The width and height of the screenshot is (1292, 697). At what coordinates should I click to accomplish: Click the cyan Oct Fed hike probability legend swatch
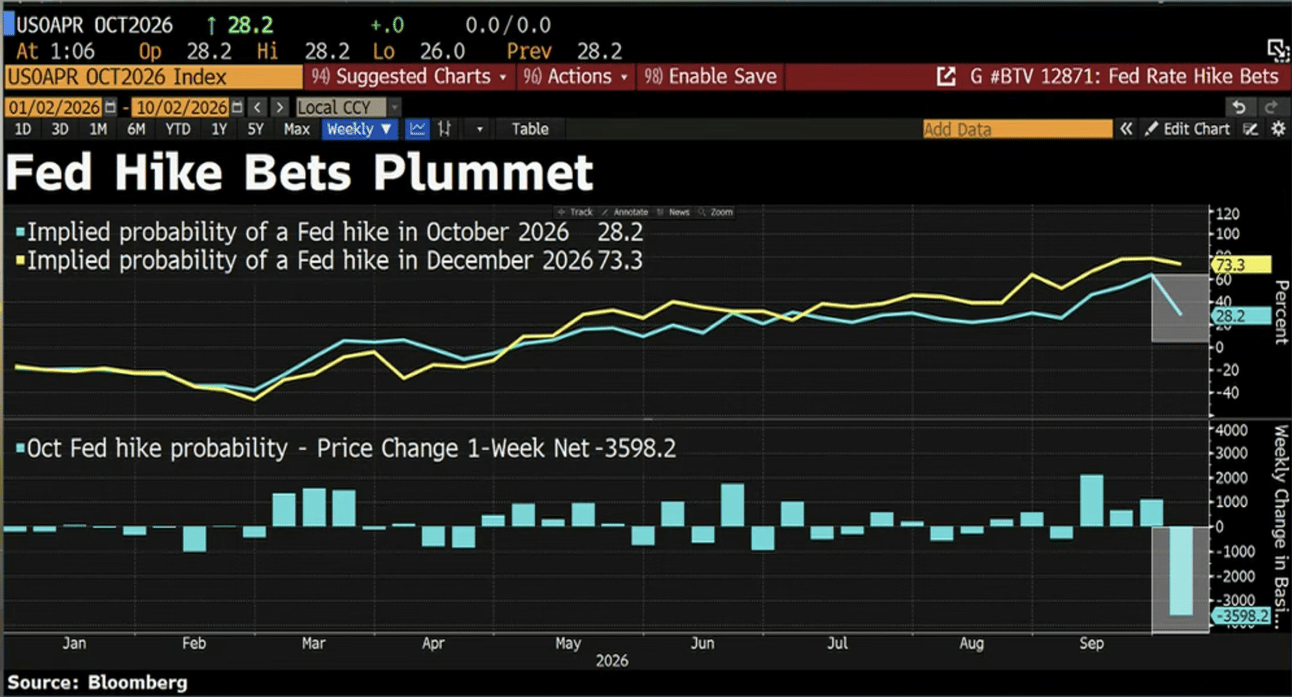click(x=20, y=449)
